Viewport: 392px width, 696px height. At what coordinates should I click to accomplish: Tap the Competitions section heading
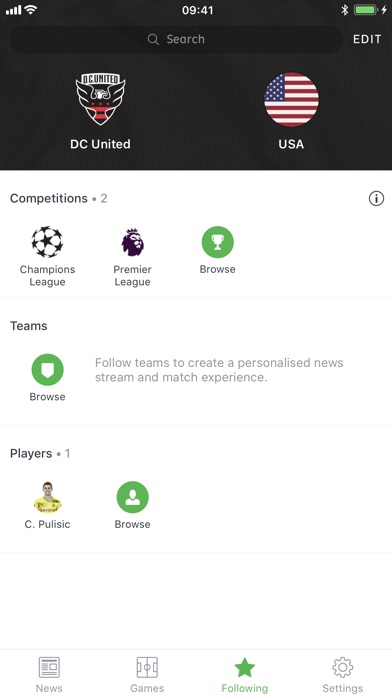[49, 198]
